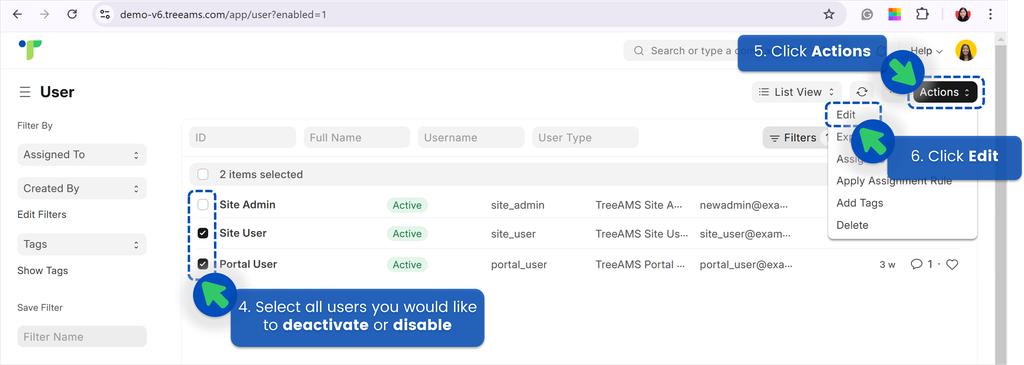1024x365 pixels.
Task: Choose Edit from Actions menu
Action: click(x=846, y=114)
